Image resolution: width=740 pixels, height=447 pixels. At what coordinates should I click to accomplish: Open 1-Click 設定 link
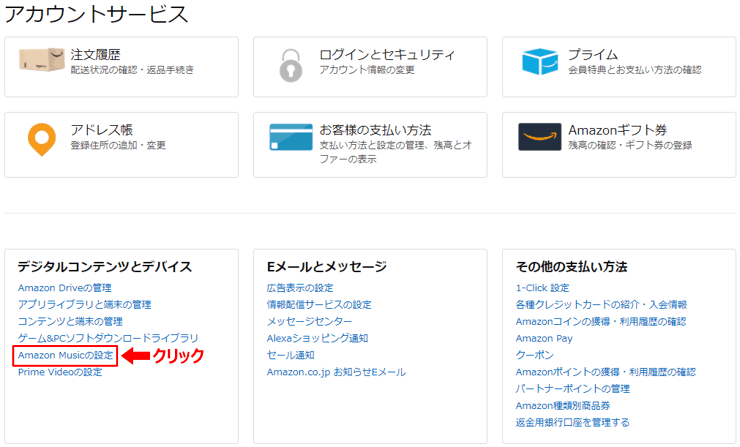click(543, 288)
